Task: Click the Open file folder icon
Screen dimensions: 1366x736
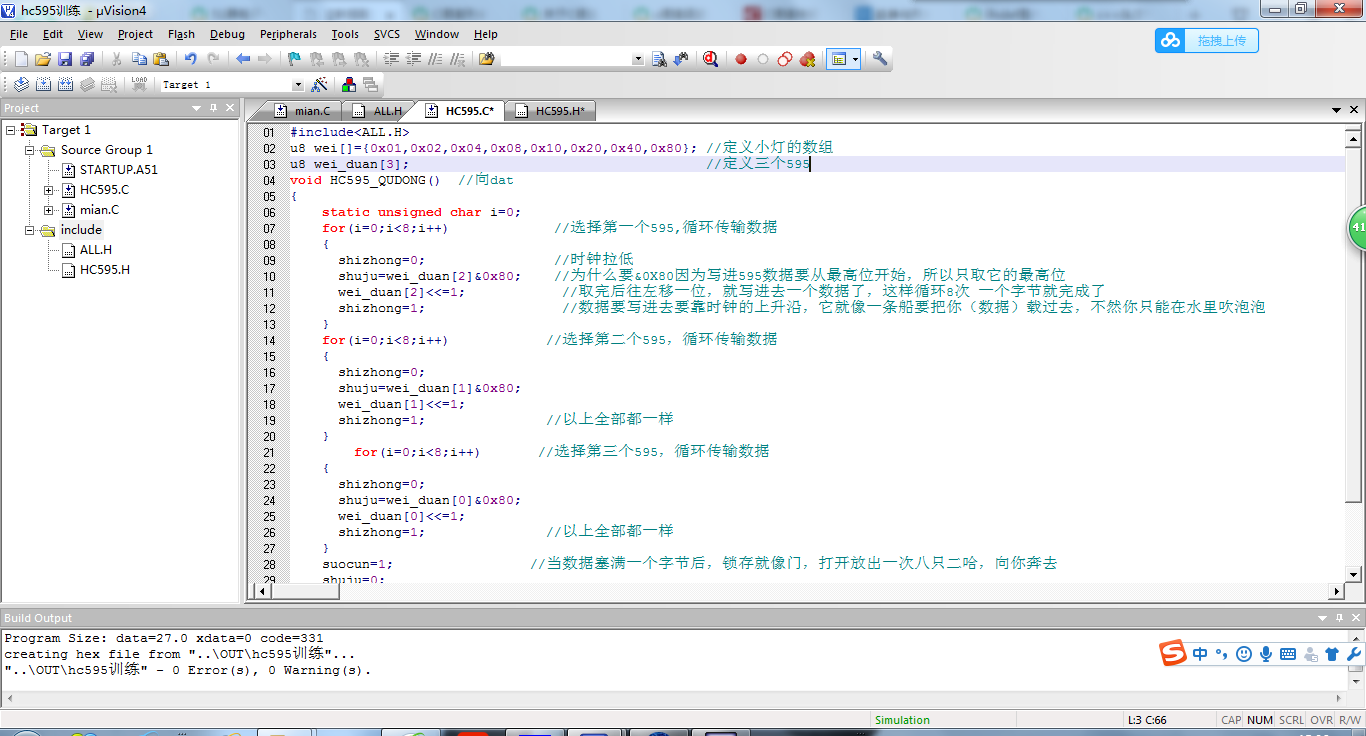Action: (x=43, y=59)
